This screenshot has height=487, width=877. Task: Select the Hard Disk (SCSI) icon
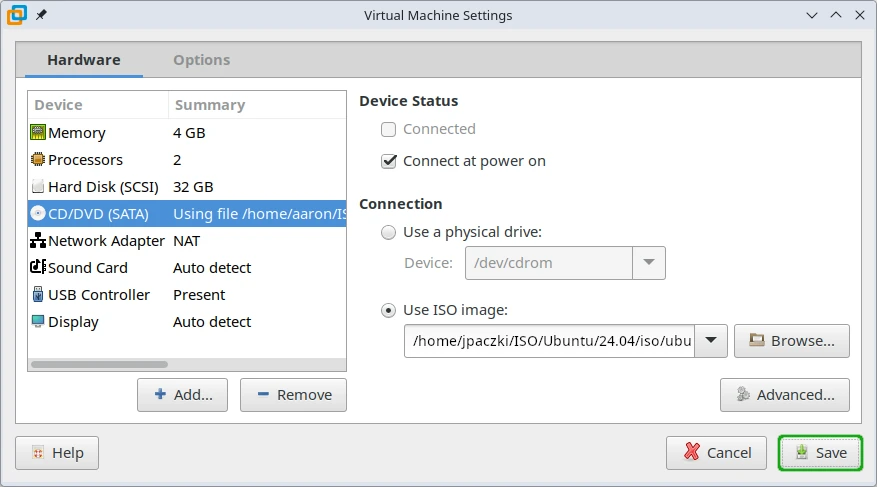38,187
